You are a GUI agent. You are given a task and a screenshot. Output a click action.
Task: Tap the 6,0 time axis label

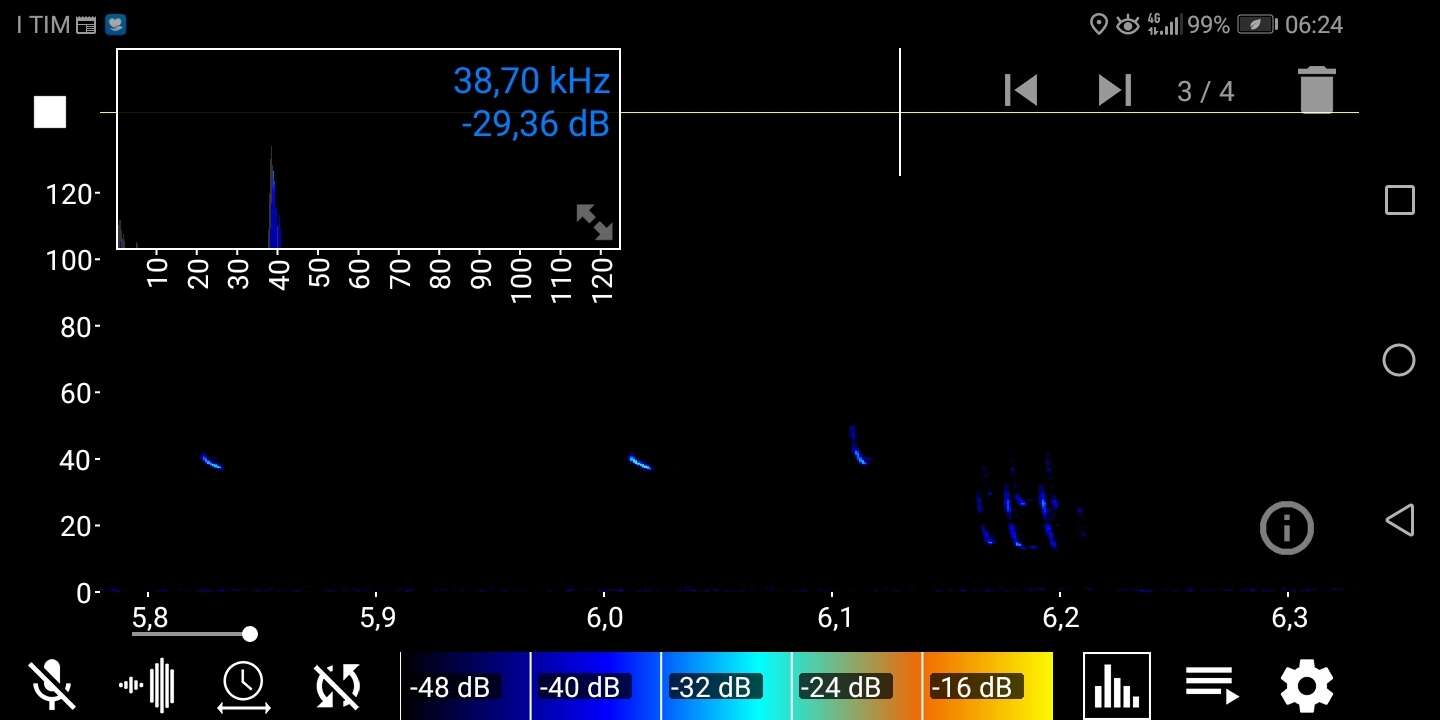605,618
